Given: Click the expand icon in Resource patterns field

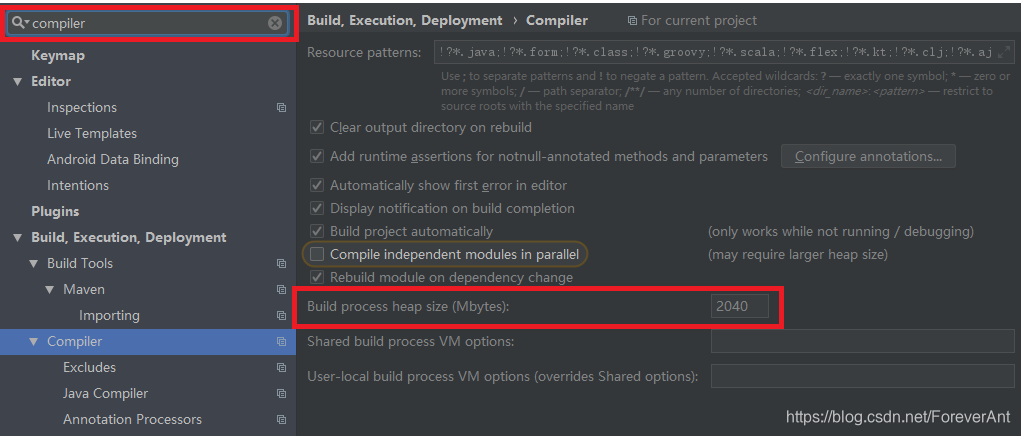Looking at the screenshot, I should click(x=1003, y=52).
